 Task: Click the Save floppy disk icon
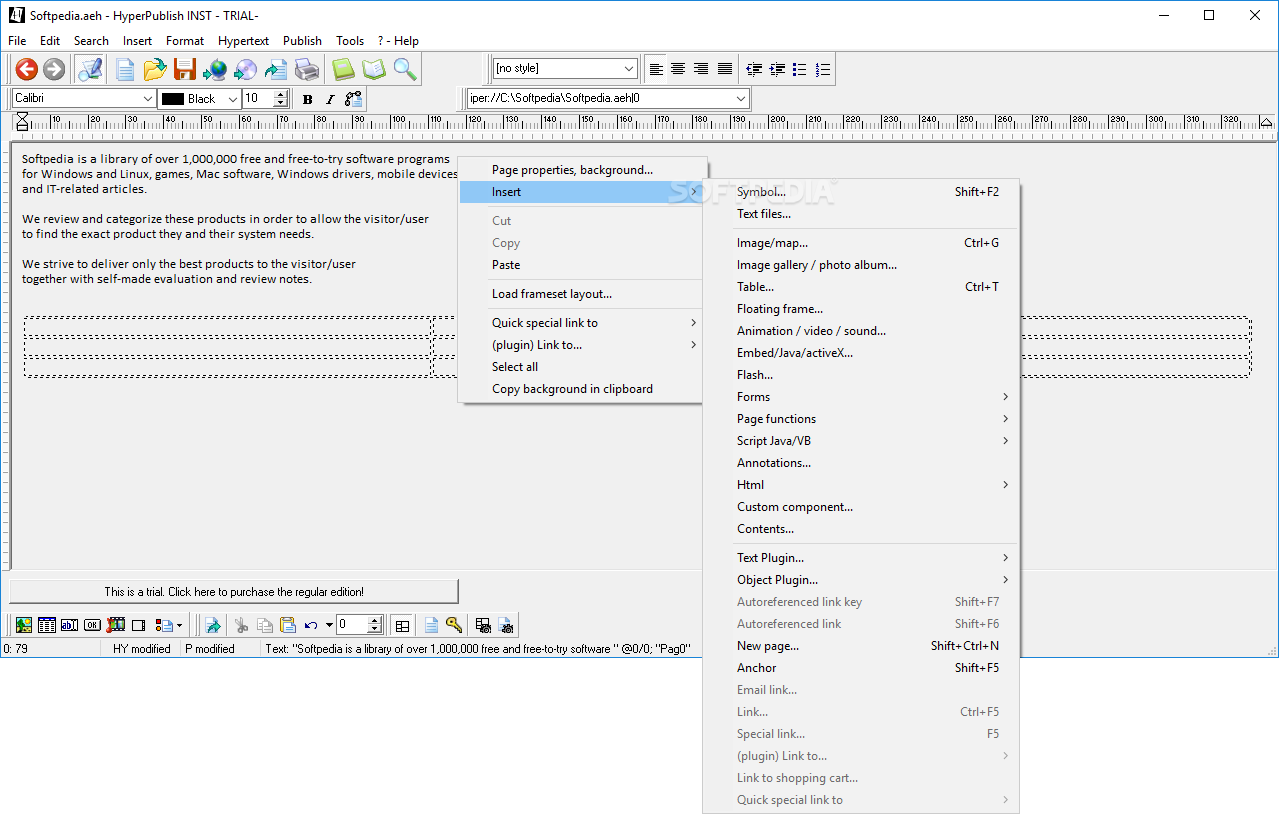click(x=184, y=69)
